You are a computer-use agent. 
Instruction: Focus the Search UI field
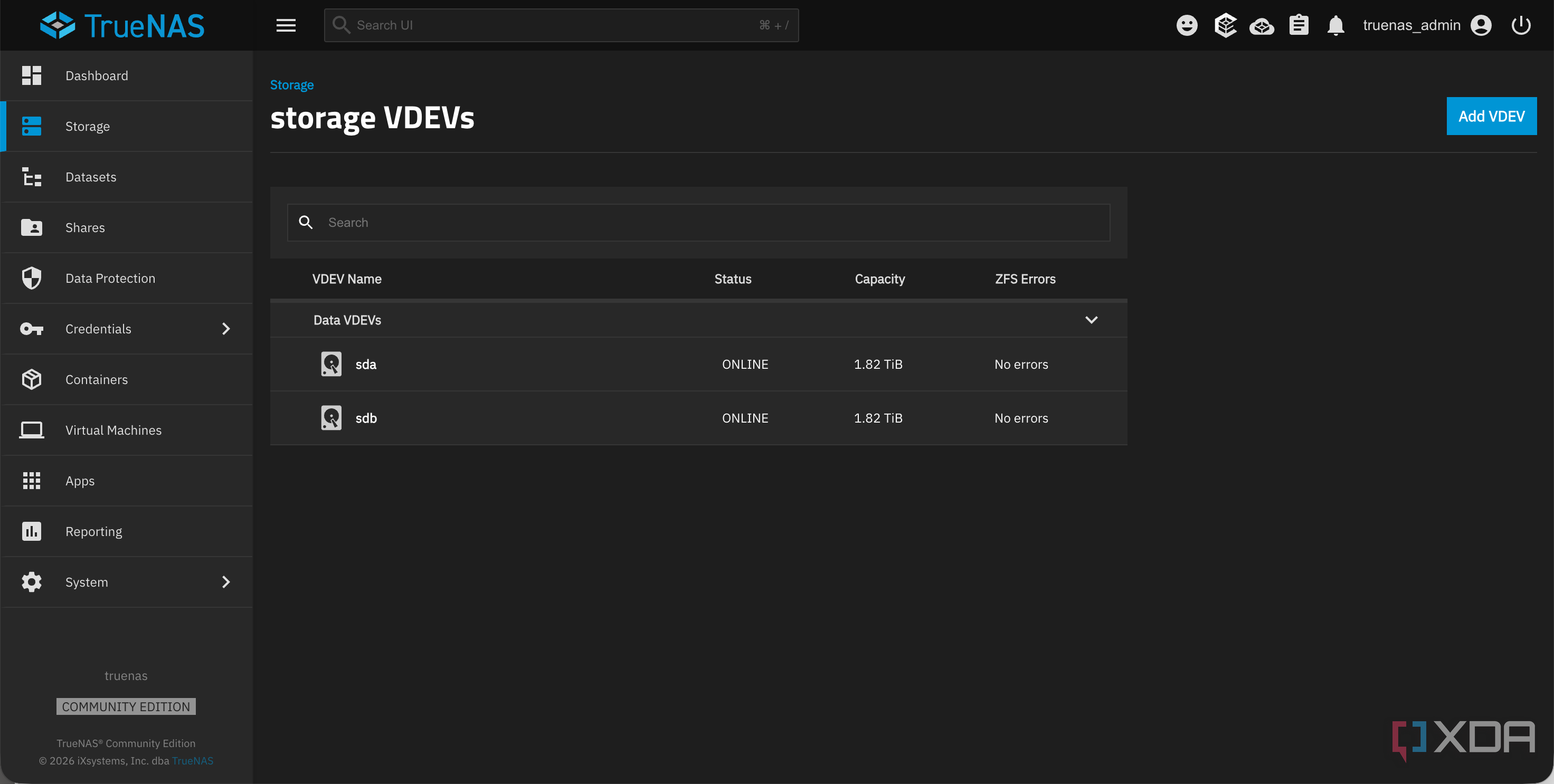[561, 25]
